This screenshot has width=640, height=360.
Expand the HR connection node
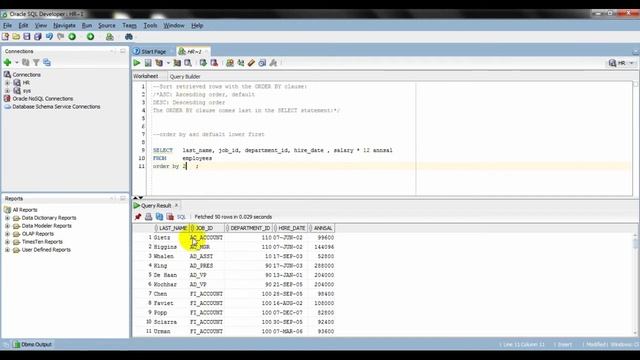click(7, 82)
